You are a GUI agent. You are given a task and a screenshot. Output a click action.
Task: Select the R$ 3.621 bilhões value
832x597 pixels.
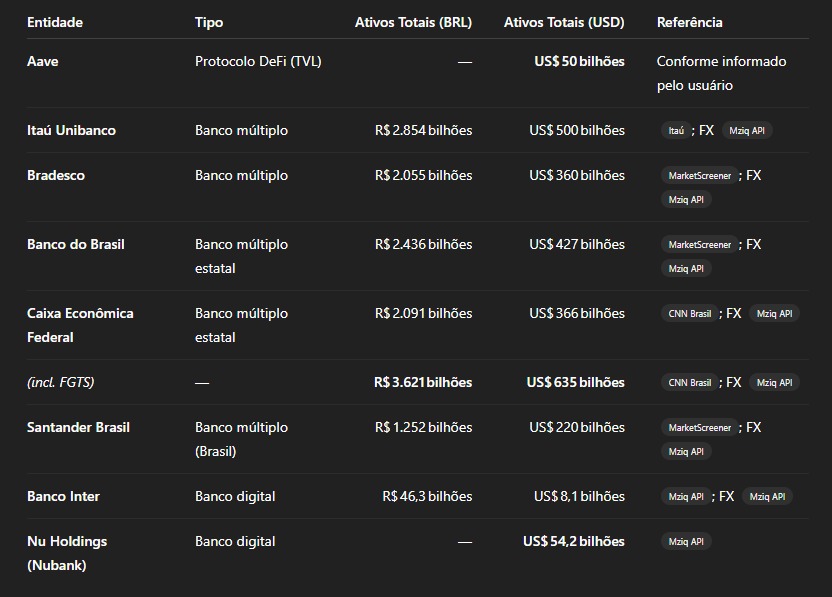(423, 383)
